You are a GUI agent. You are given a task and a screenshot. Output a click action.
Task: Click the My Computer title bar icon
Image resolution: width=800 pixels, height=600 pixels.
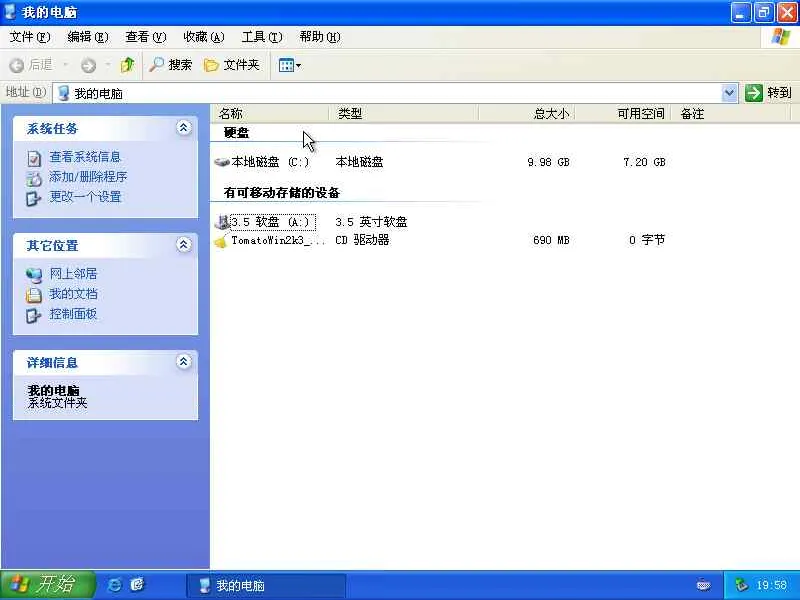click(10, 11)
